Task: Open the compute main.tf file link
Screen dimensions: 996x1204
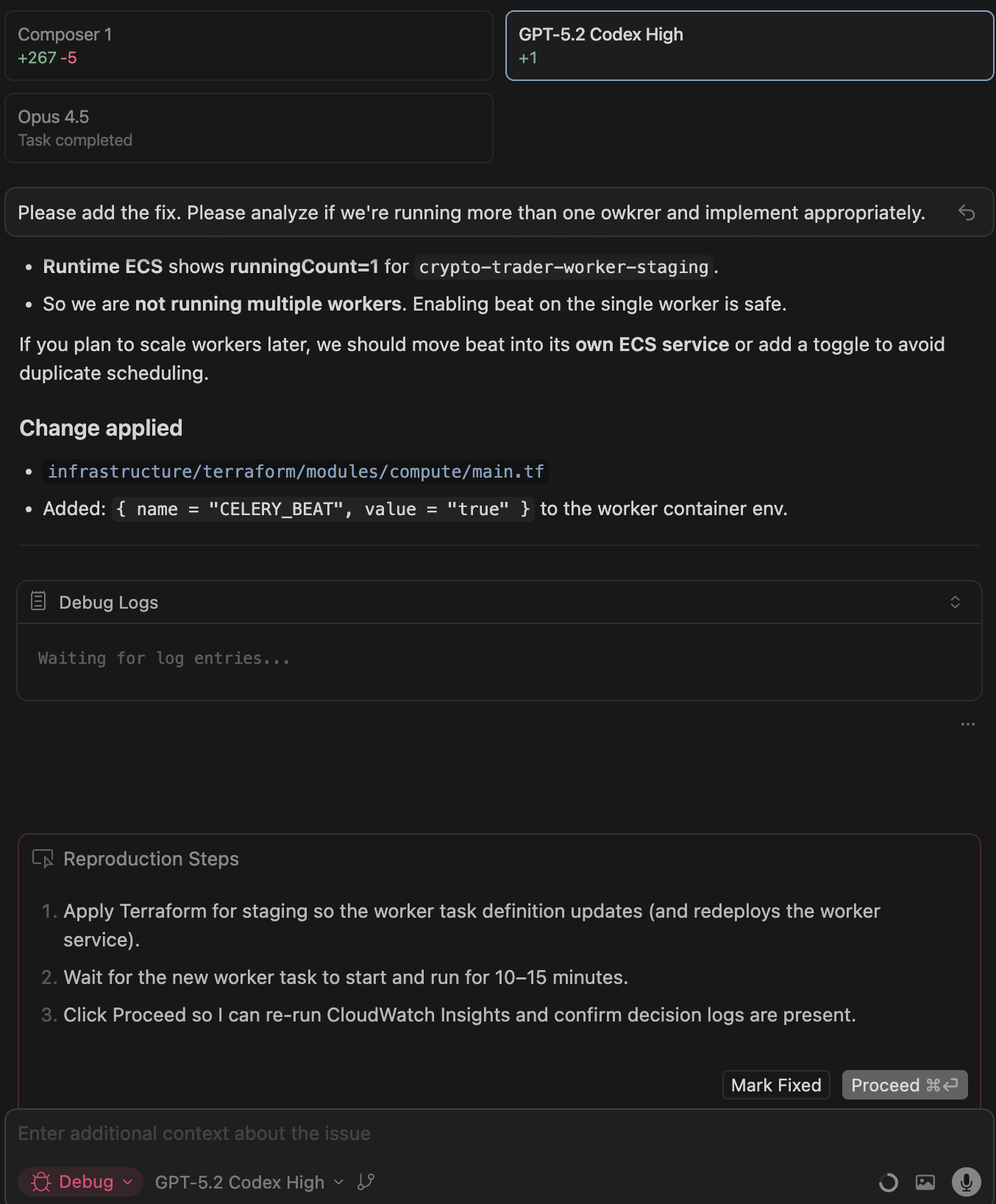Action: pyautogui.click(x=296, y=472)
